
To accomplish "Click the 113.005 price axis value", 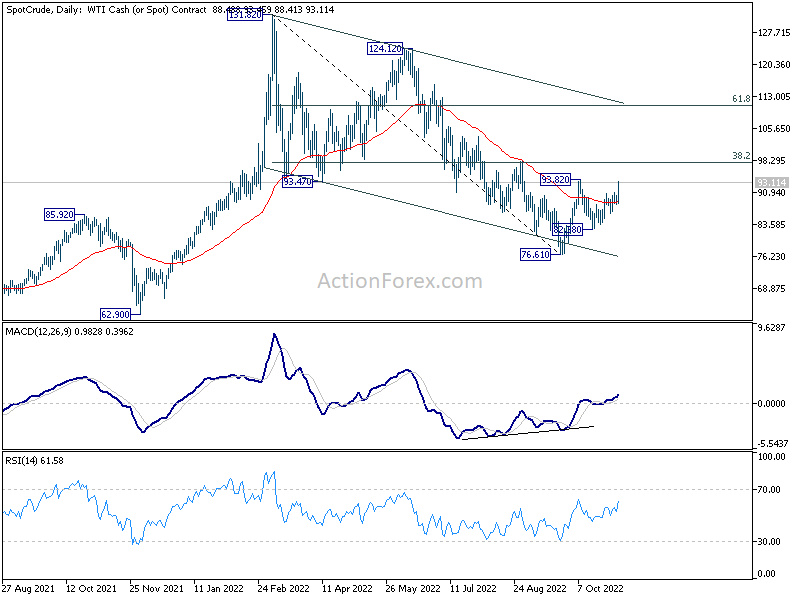I will point(774,97).
